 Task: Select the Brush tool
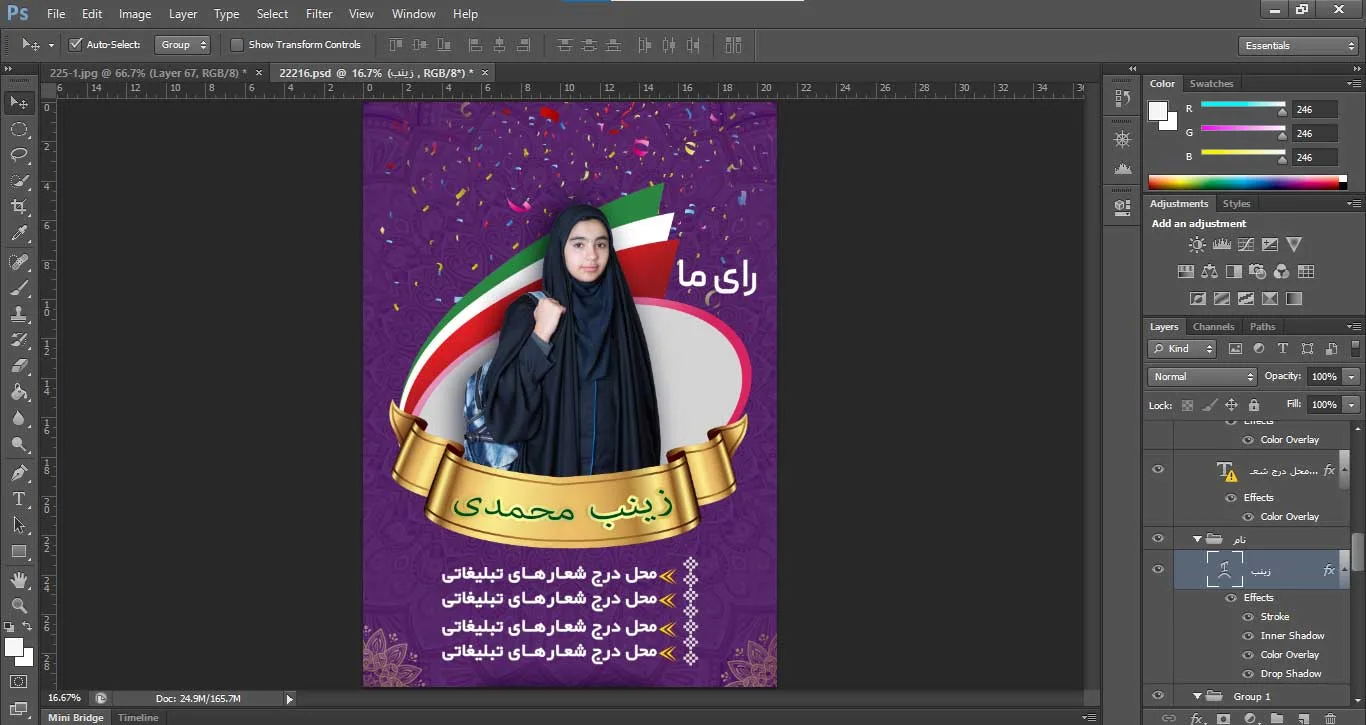point(19,288)
